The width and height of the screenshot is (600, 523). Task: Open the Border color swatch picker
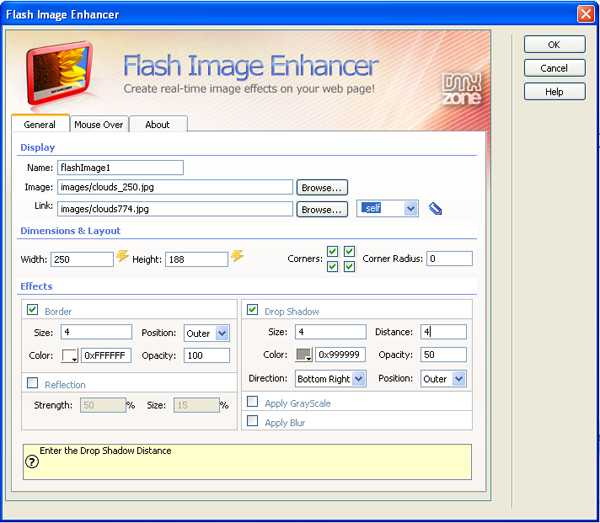[70, 356]
